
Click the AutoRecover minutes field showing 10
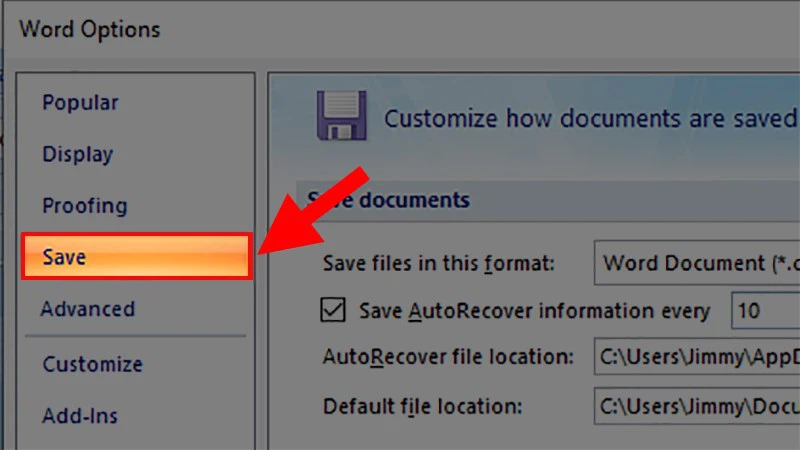point(765,311)
